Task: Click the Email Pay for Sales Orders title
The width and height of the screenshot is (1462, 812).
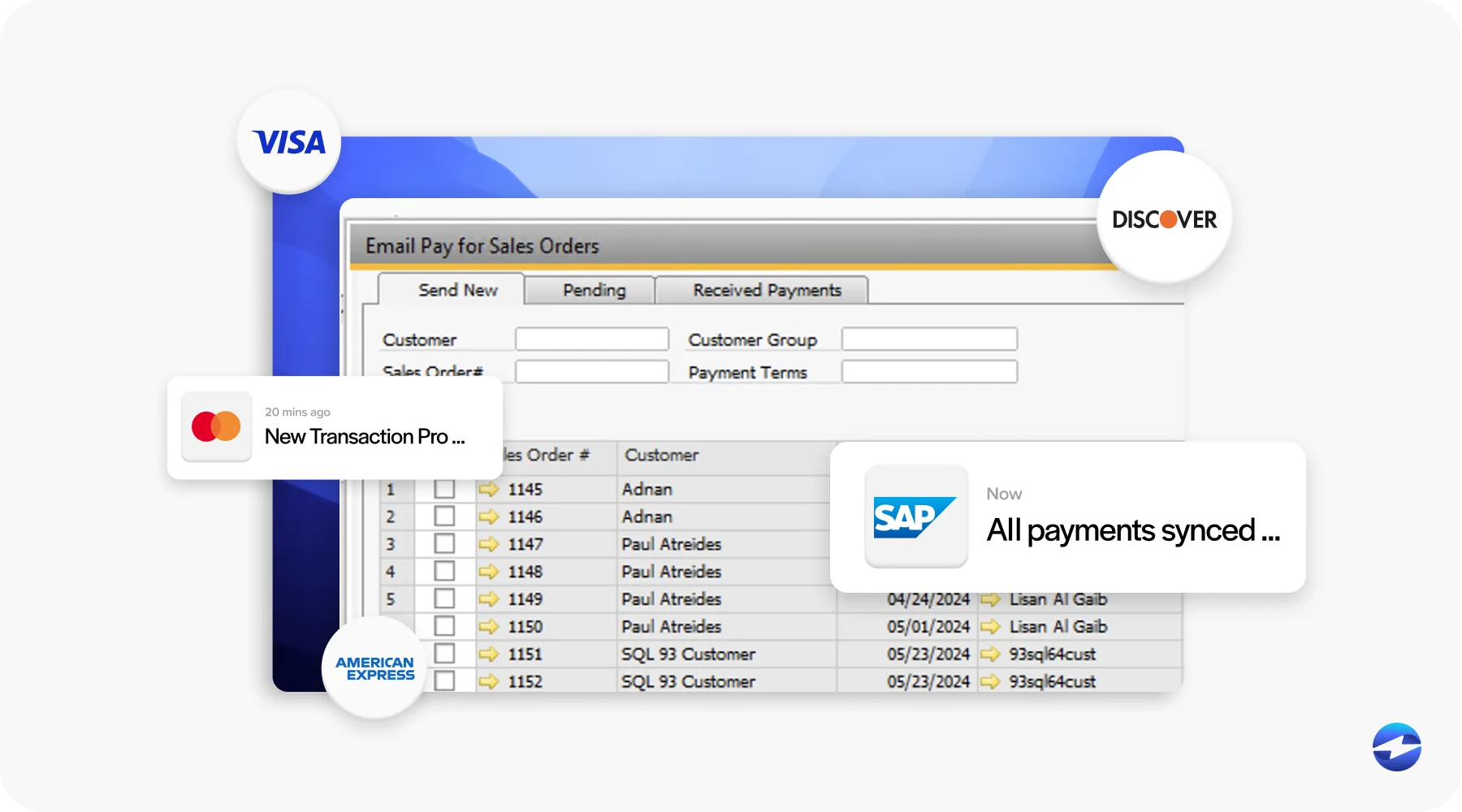Action: [482, 245]
